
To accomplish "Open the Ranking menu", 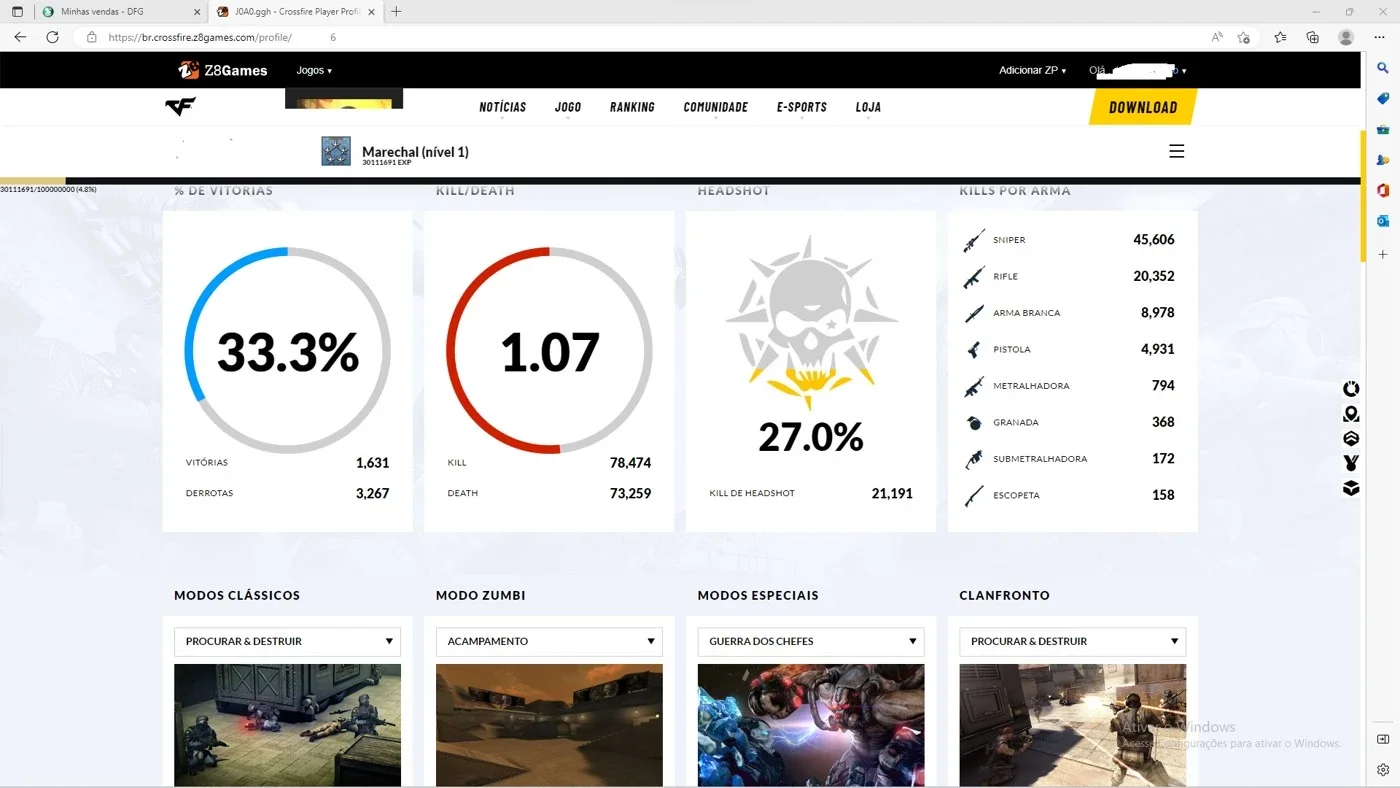I will (632, 107).
